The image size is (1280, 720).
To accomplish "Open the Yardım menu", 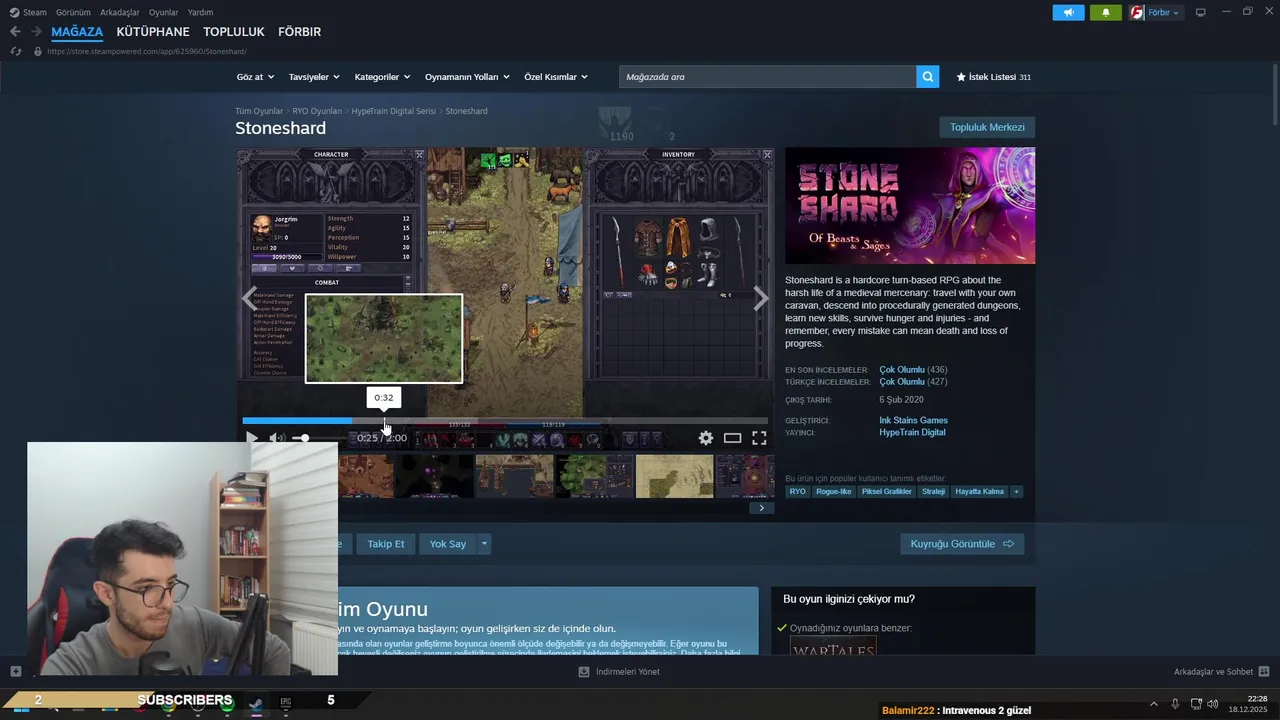I will (x=200, y=13).
